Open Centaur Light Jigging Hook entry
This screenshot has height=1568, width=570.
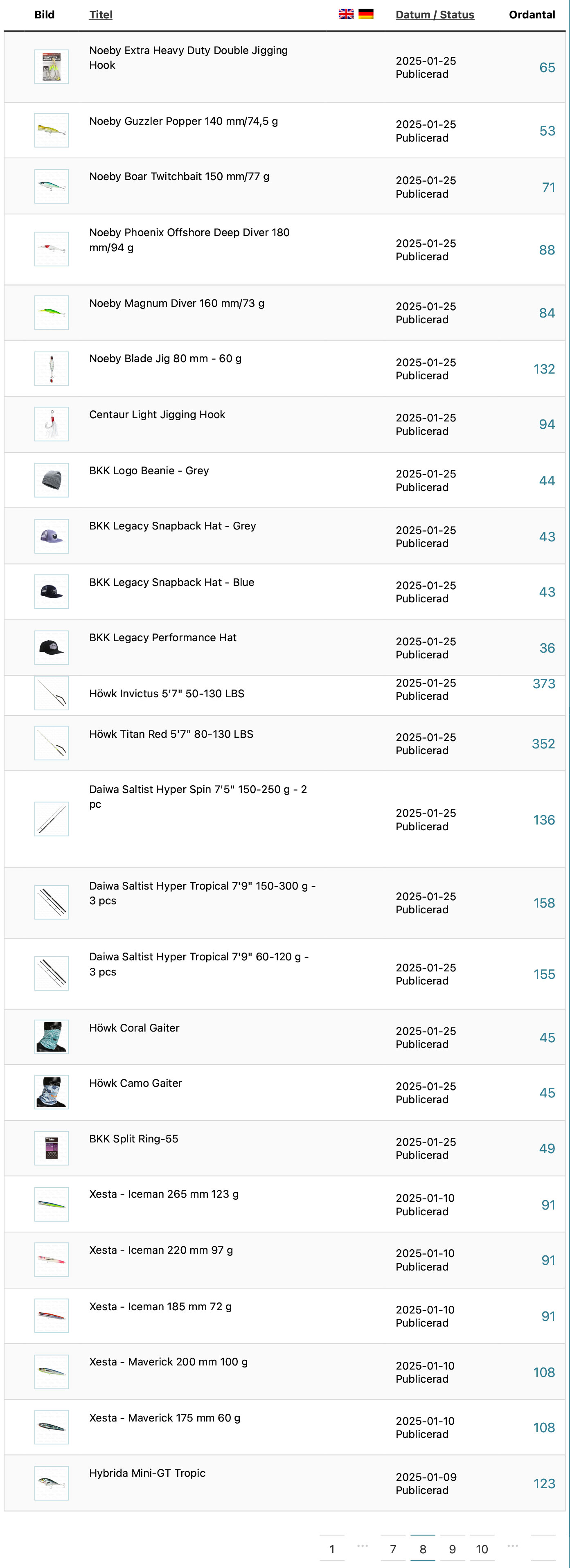[157, 415]
